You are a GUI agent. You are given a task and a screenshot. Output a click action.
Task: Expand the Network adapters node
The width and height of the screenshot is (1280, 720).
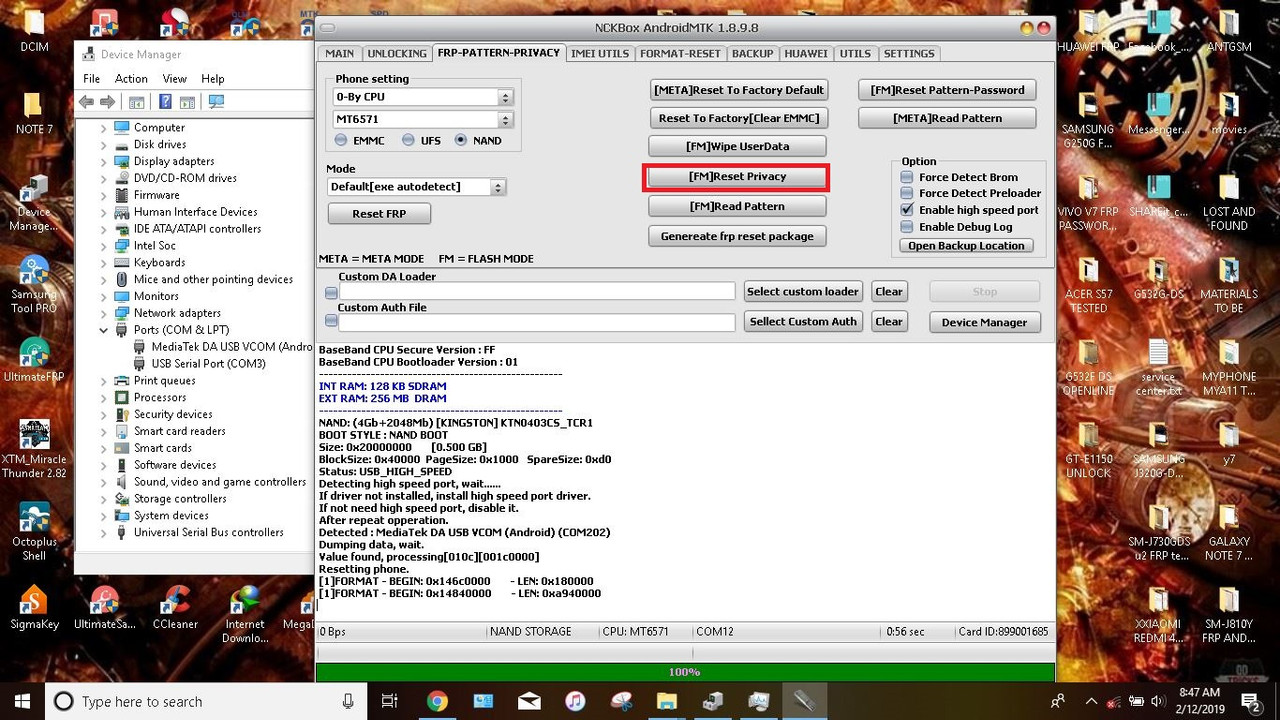[103, 313]
